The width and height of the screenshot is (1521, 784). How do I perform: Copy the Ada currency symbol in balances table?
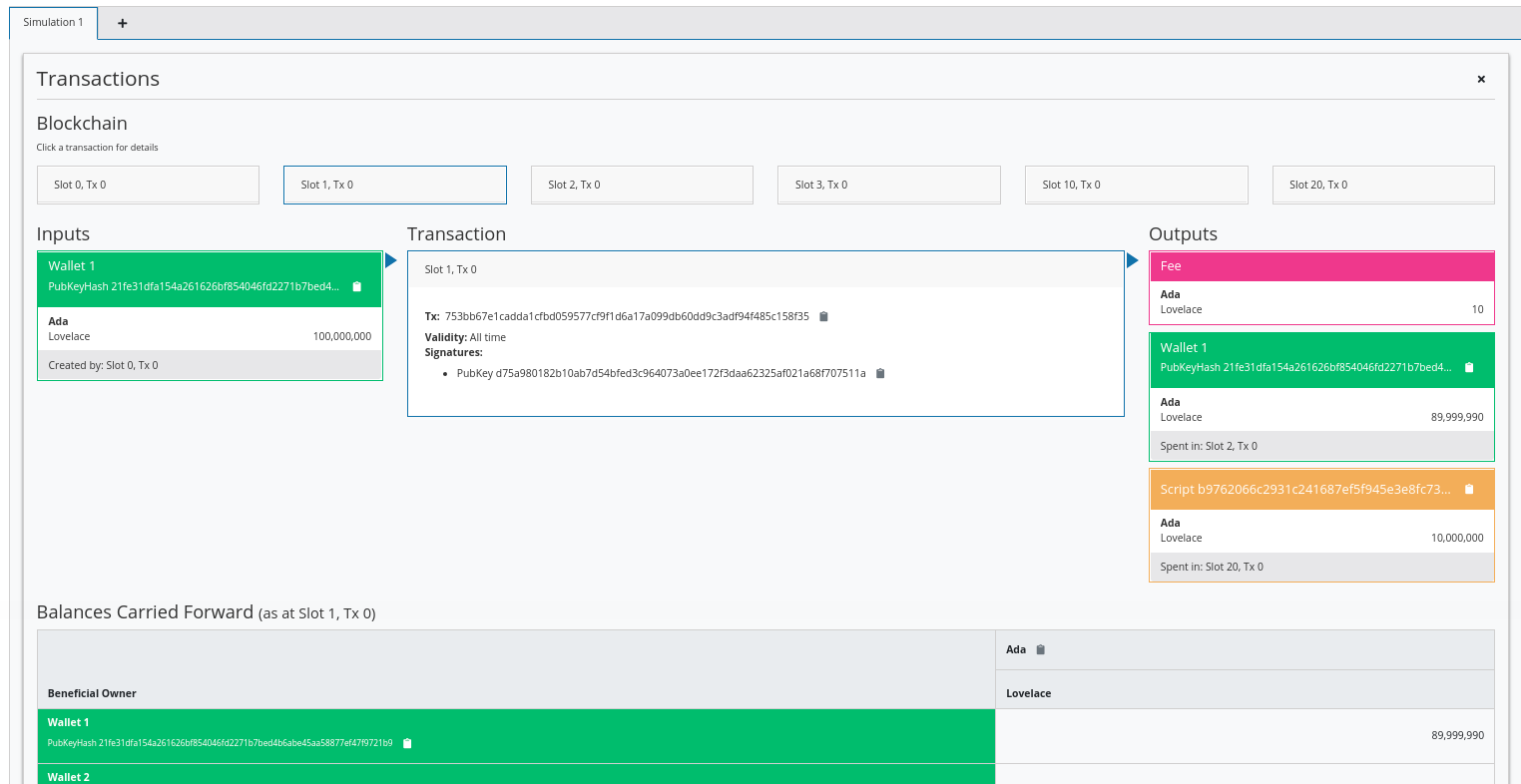pyautogui.click(x=1040, y=650)
